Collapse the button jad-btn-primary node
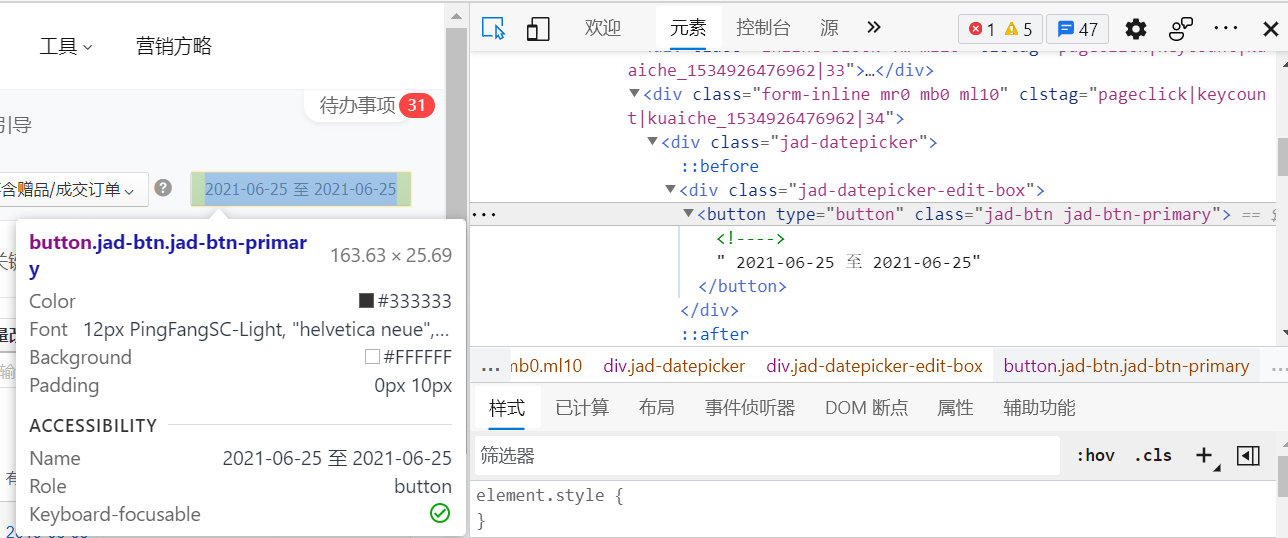 click(x=688, y=214)
